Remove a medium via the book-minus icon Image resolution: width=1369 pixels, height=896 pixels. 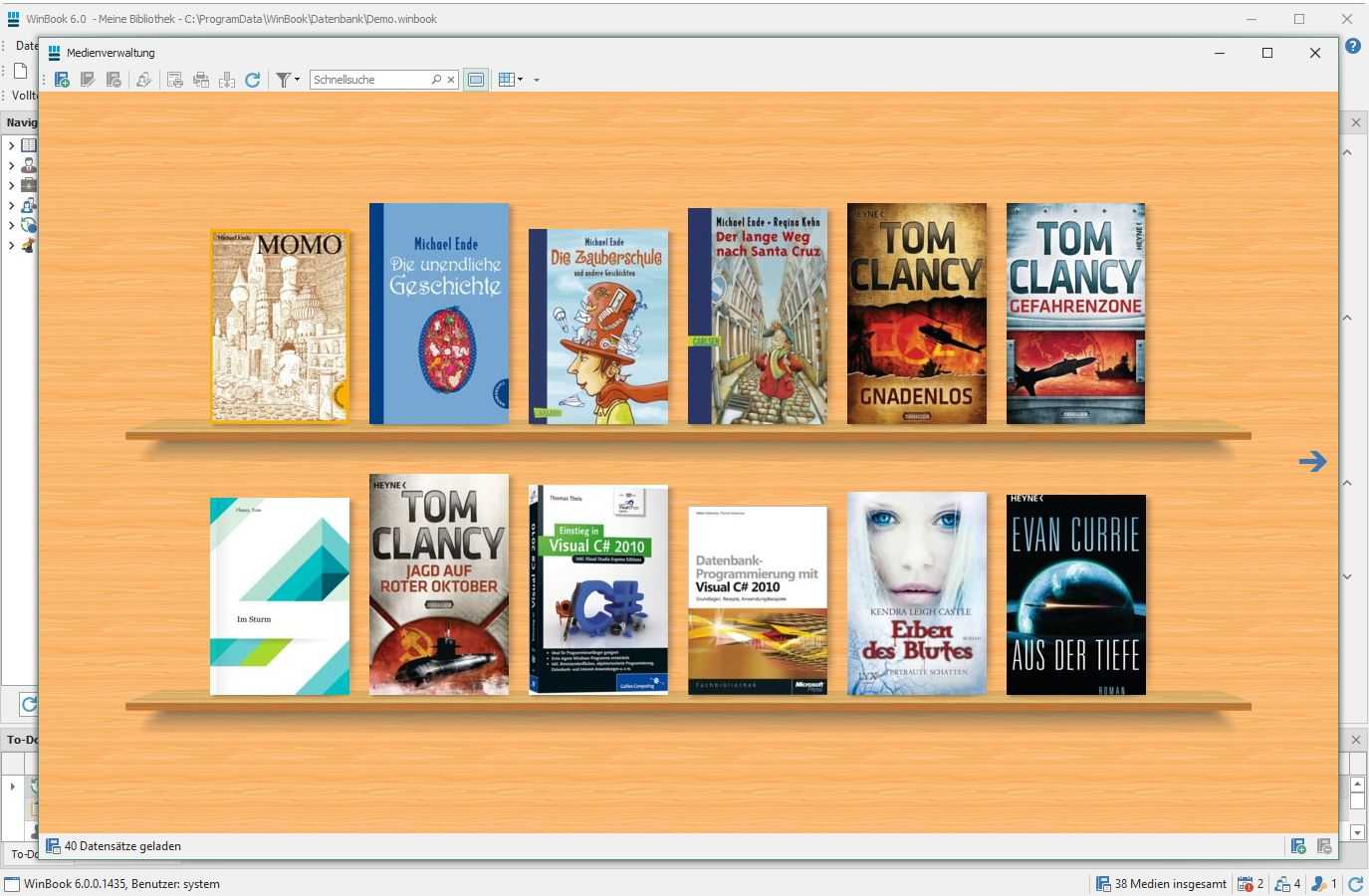click(x=113, y=80)
